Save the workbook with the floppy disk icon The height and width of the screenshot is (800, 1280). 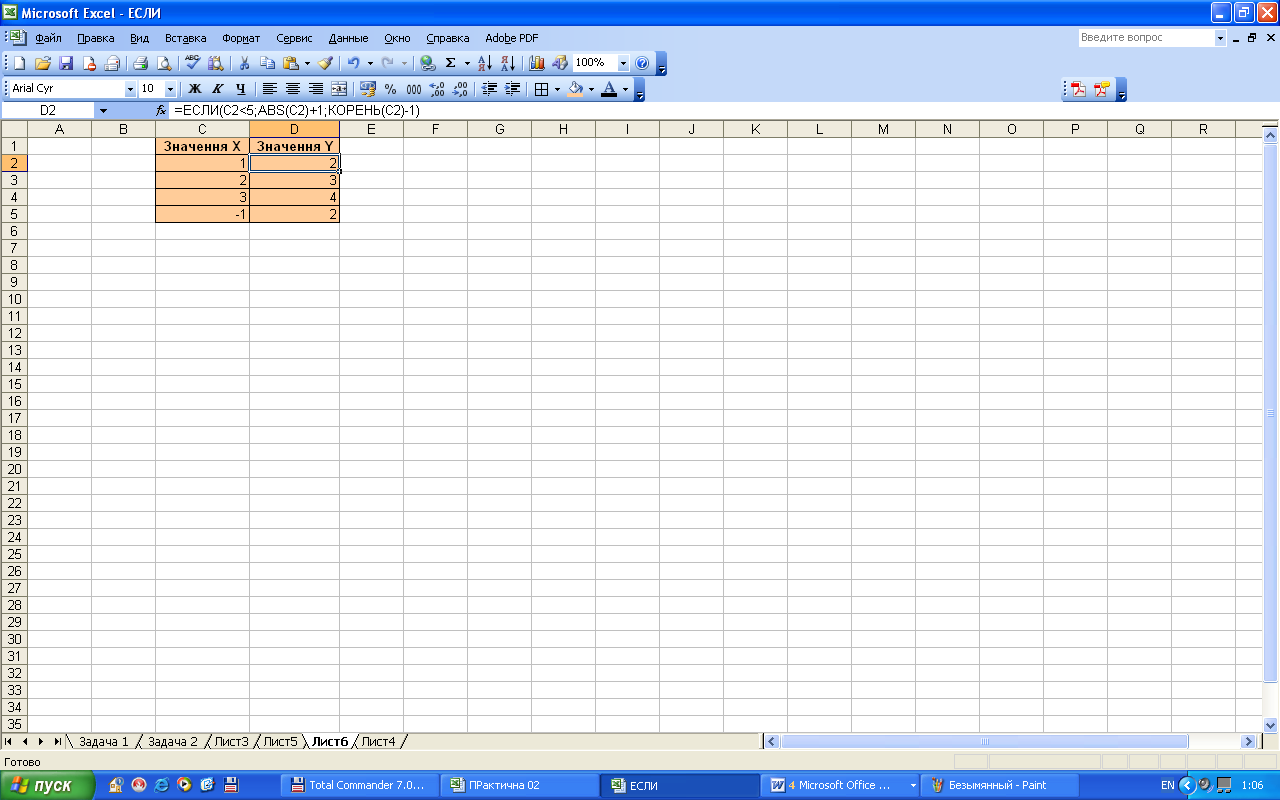pyautogui.click(x=66, y=63)
